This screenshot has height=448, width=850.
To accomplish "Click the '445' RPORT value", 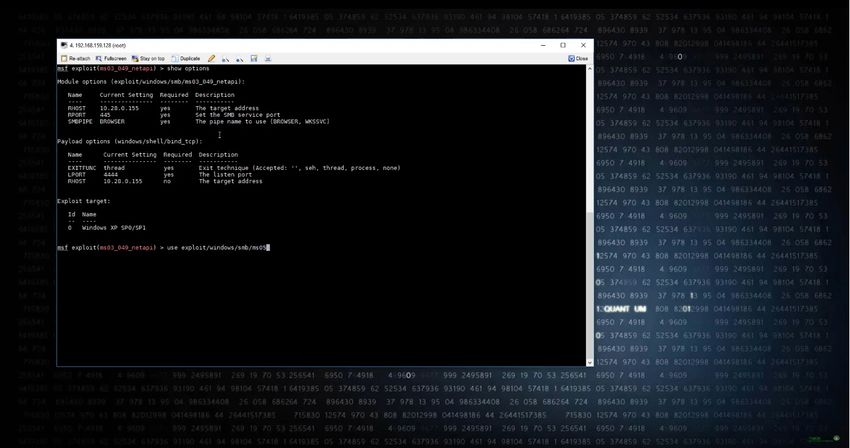I will point(105,115).
